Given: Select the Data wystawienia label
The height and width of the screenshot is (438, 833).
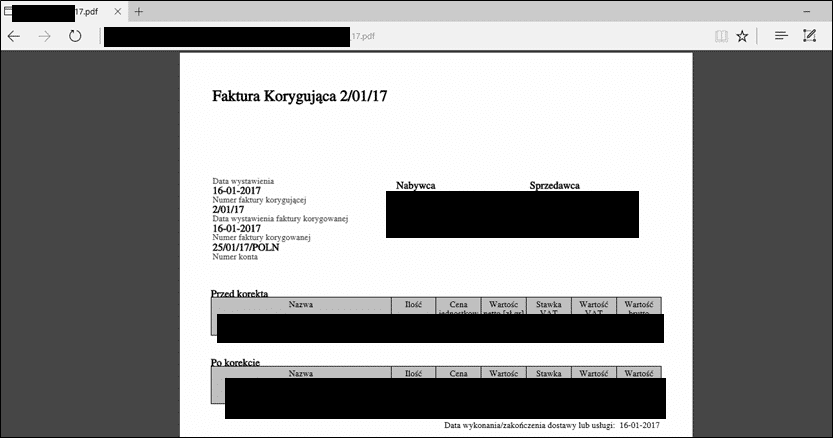Looking at the screenshot, I should pyautogui.click(x=243, y=181).
